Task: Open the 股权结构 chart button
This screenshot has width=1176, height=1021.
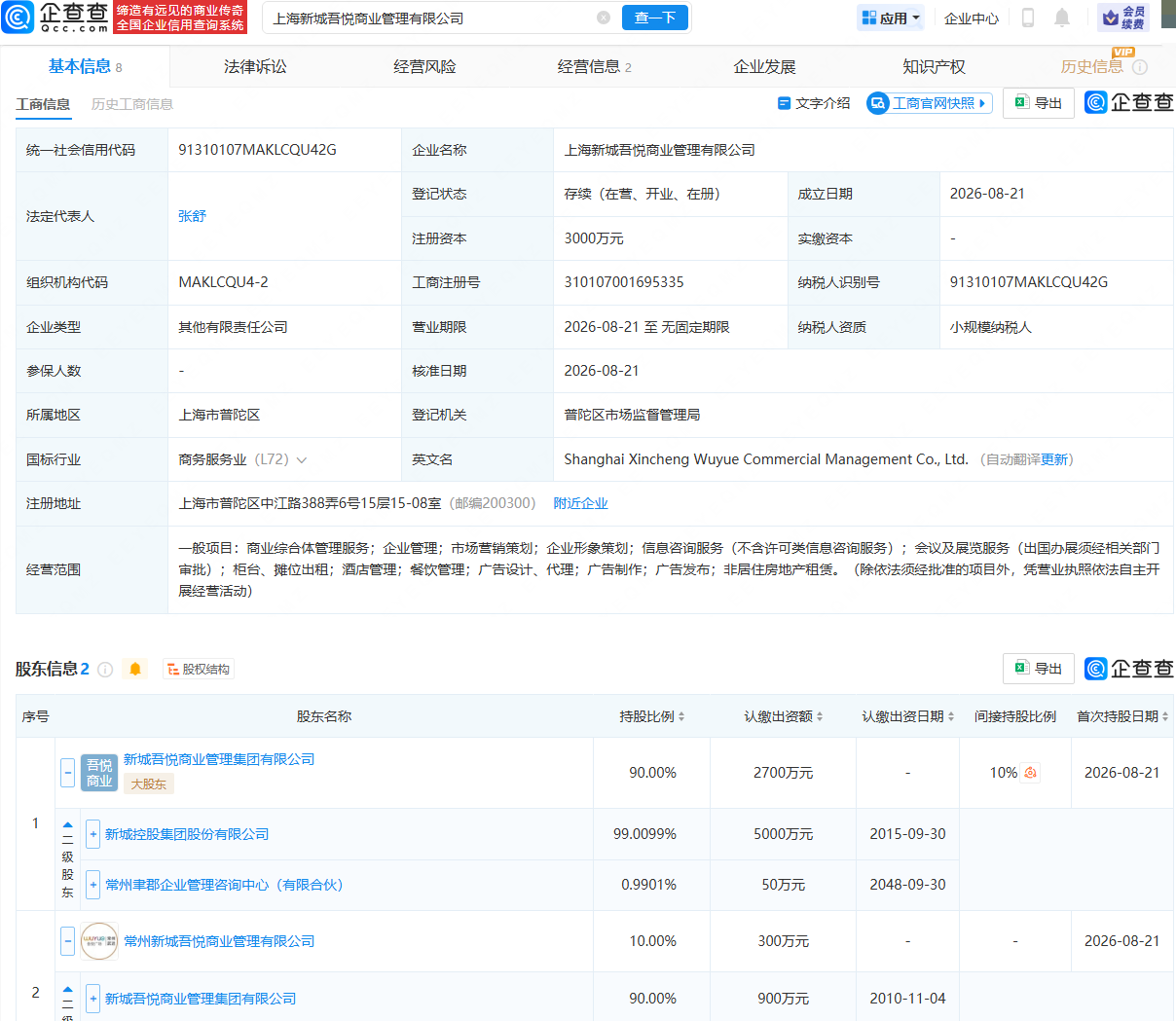Action: 198,670
